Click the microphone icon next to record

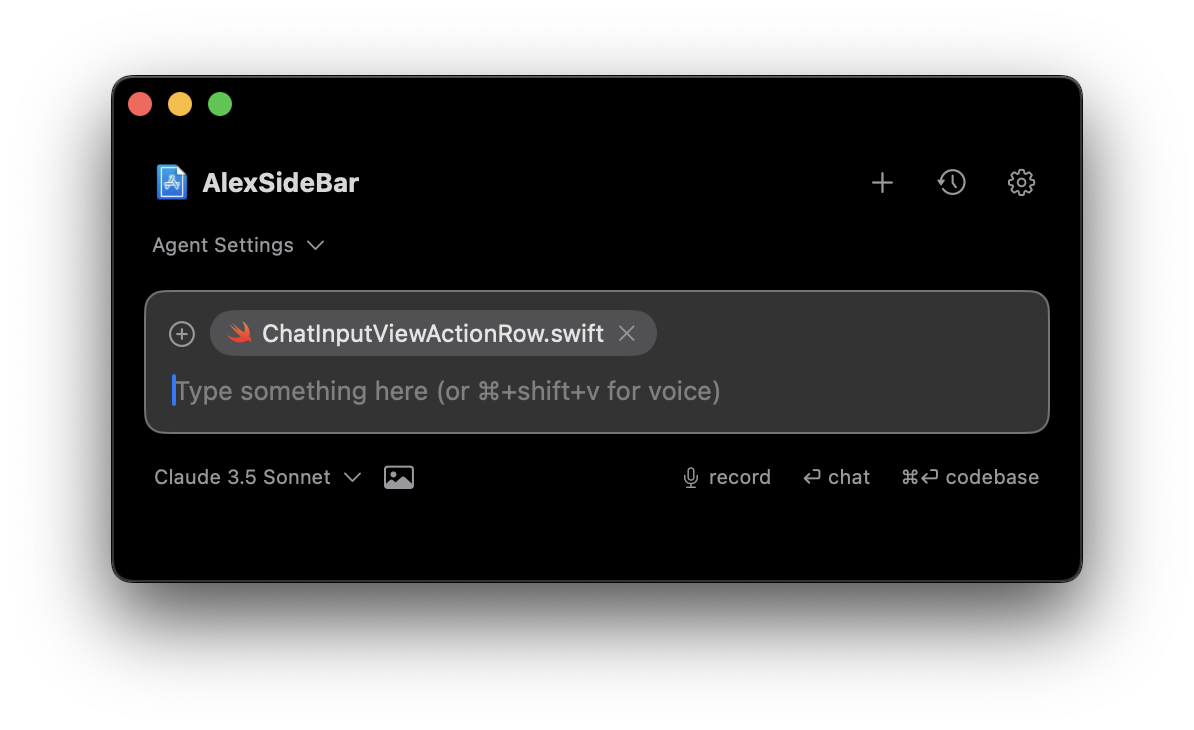690,477
